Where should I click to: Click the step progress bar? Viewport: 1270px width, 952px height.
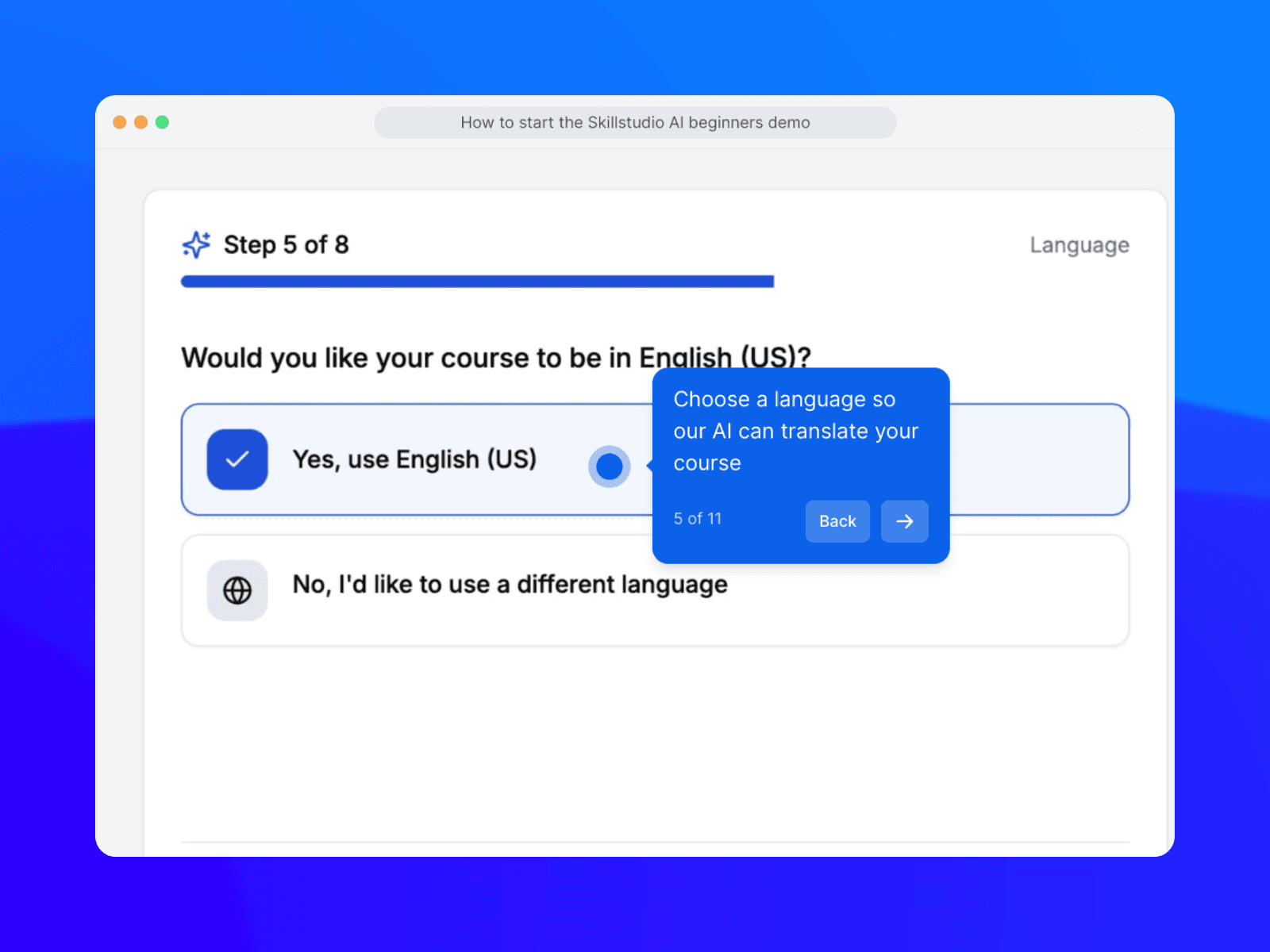(477, 282)
